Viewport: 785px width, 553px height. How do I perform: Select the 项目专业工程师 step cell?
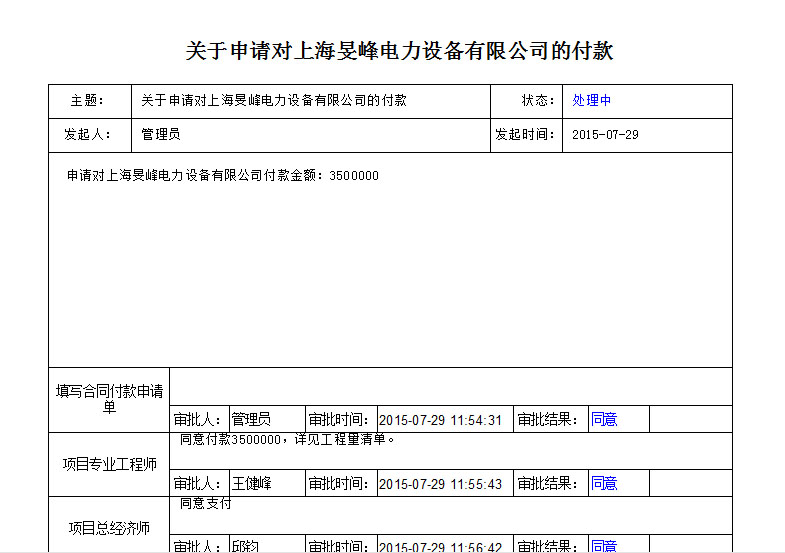[x=109, y=464]
